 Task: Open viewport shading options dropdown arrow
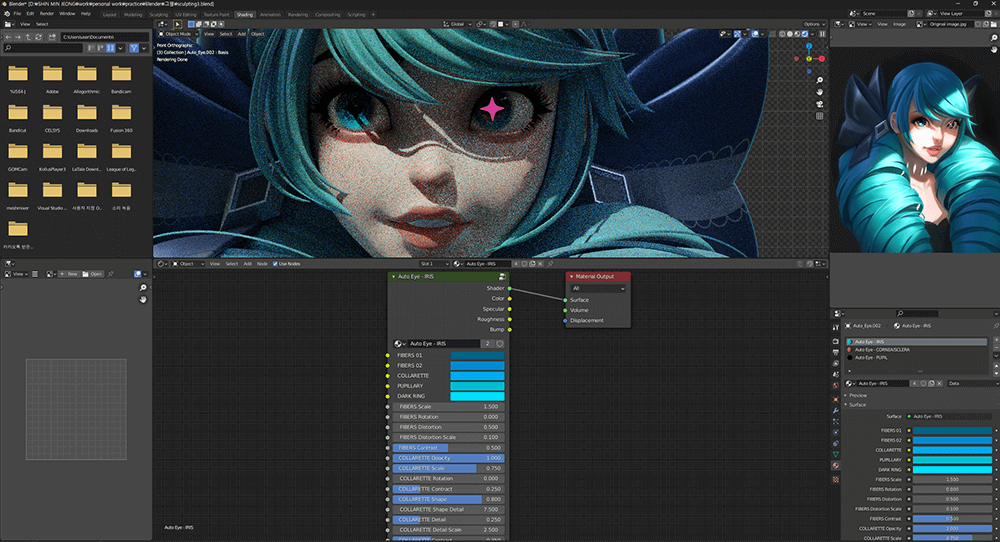click(812, 34)
